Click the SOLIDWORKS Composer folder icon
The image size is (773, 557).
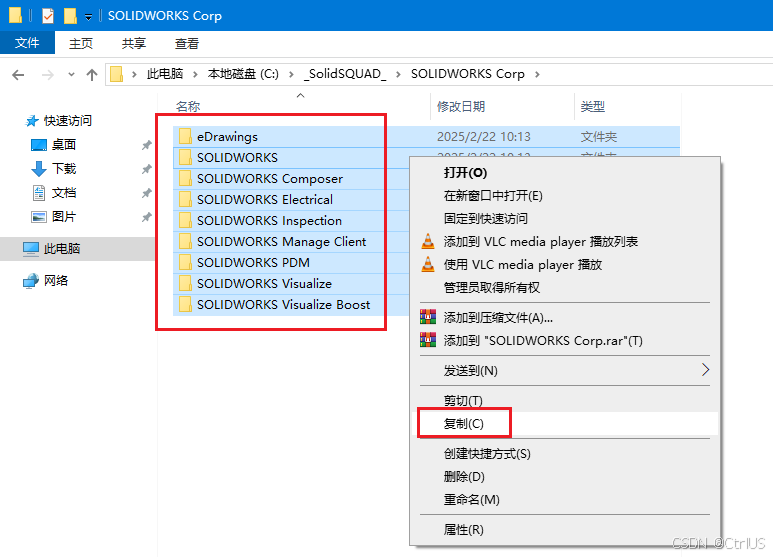pos(185,178)
